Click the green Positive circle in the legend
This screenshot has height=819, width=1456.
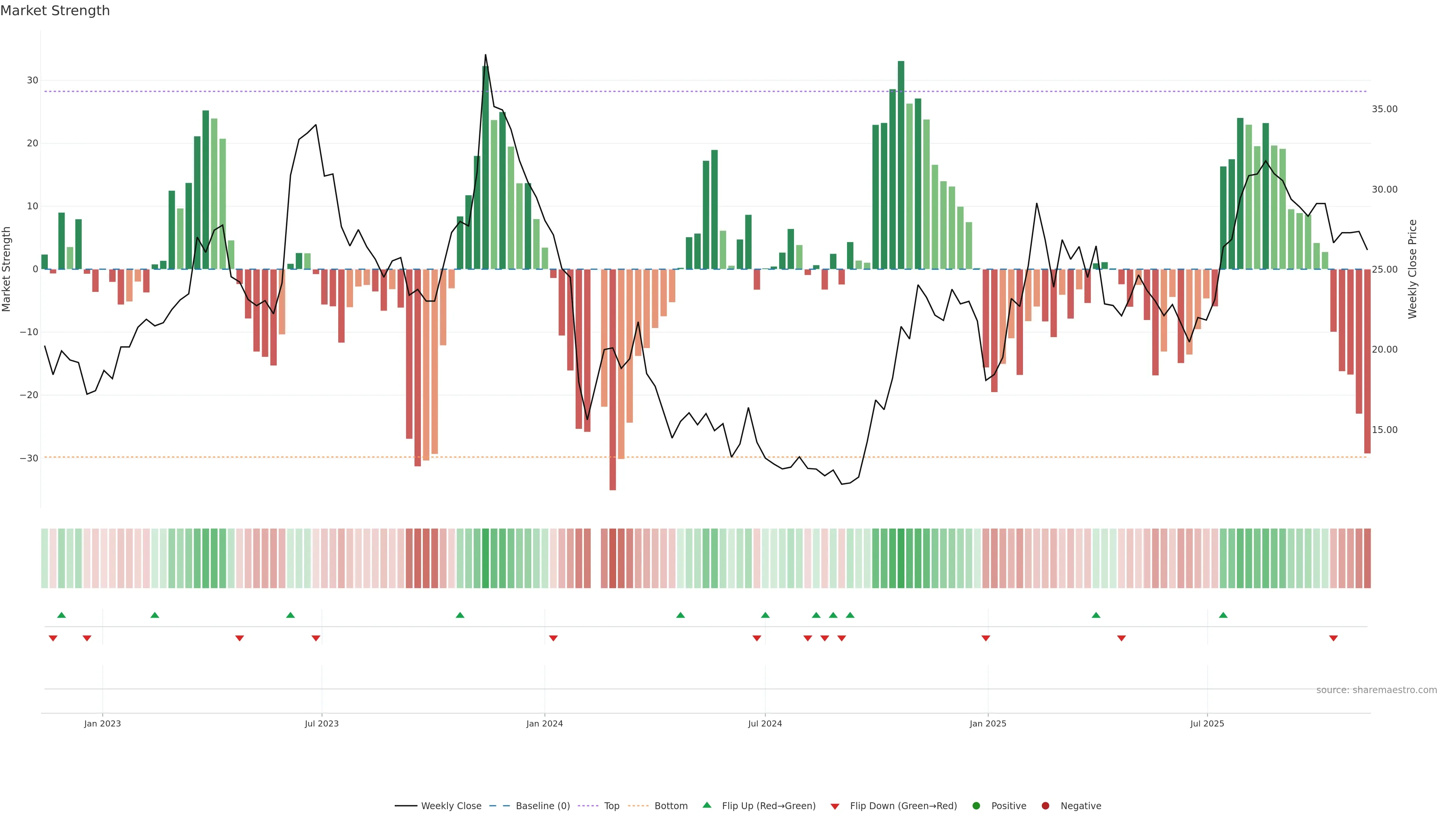(x=976, y=805)
